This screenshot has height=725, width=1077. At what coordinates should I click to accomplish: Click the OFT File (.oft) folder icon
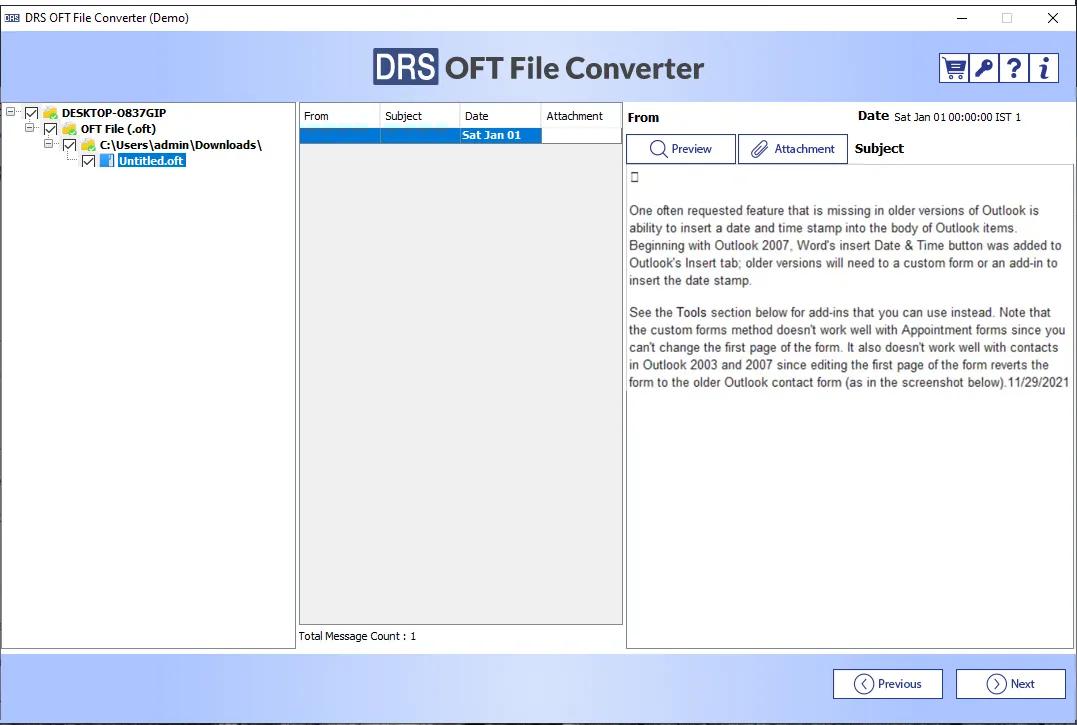pyautogui.click(x=69, y=129)
